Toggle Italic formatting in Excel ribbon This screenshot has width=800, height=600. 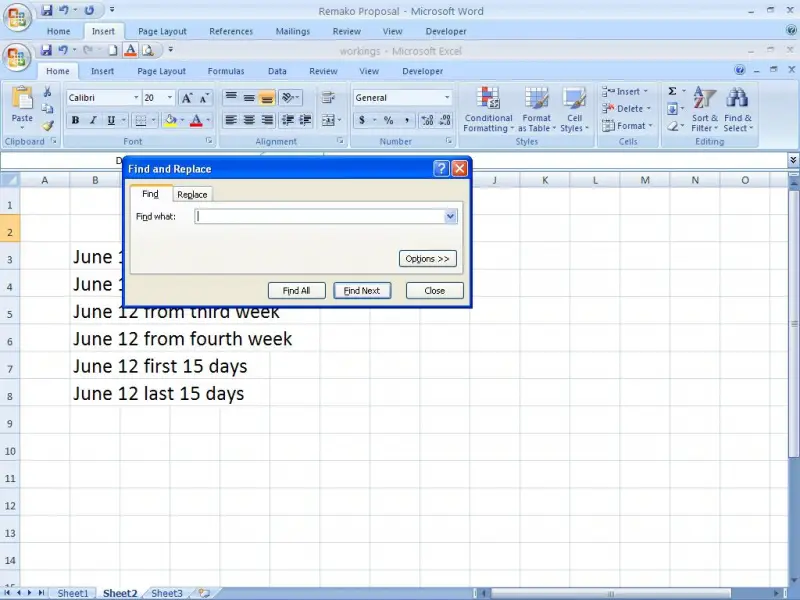point(94,121)
